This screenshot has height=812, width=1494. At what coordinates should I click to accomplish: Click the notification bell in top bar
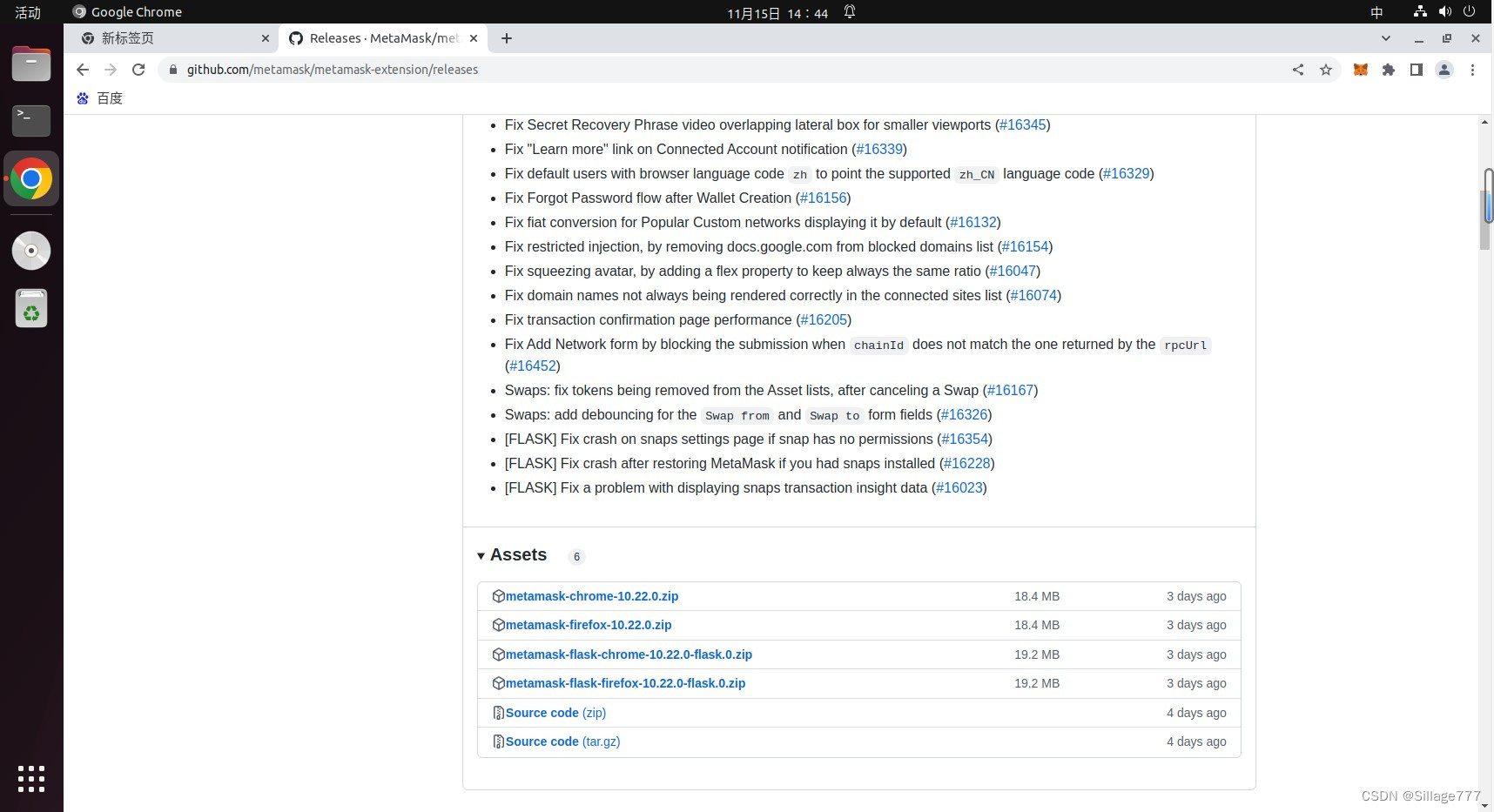850,12
